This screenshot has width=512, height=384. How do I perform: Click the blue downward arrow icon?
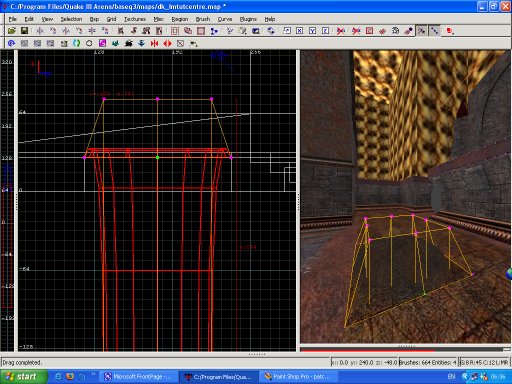click(141, 43)
